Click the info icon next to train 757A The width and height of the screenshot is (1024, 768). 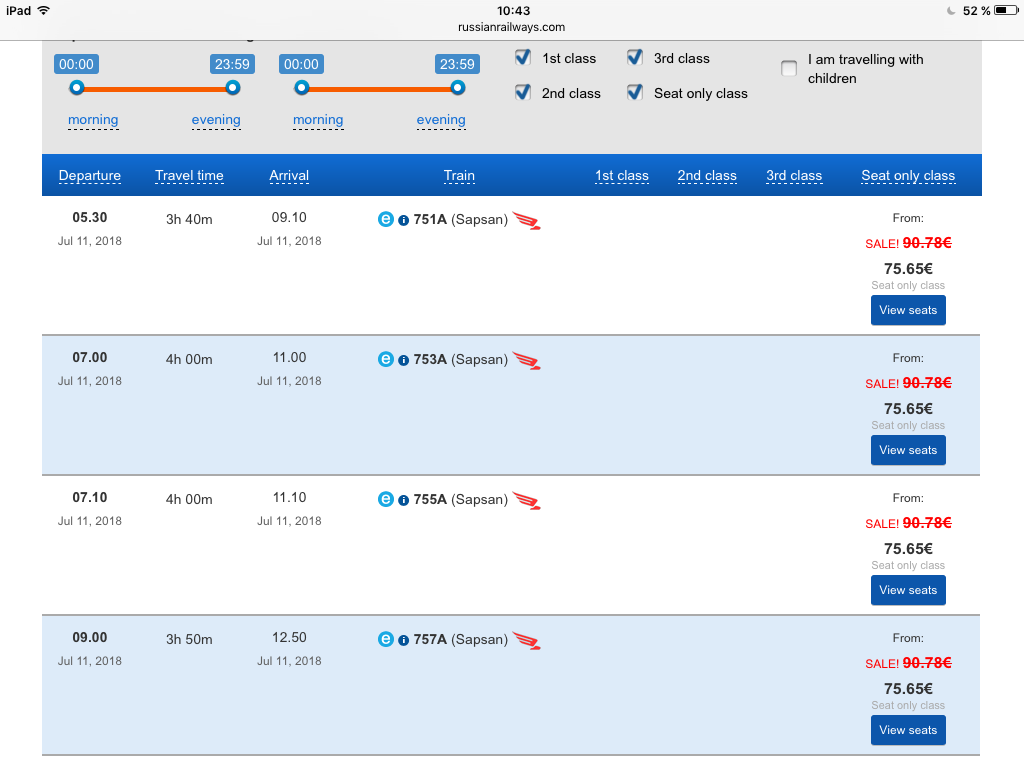tap(404, 640)
